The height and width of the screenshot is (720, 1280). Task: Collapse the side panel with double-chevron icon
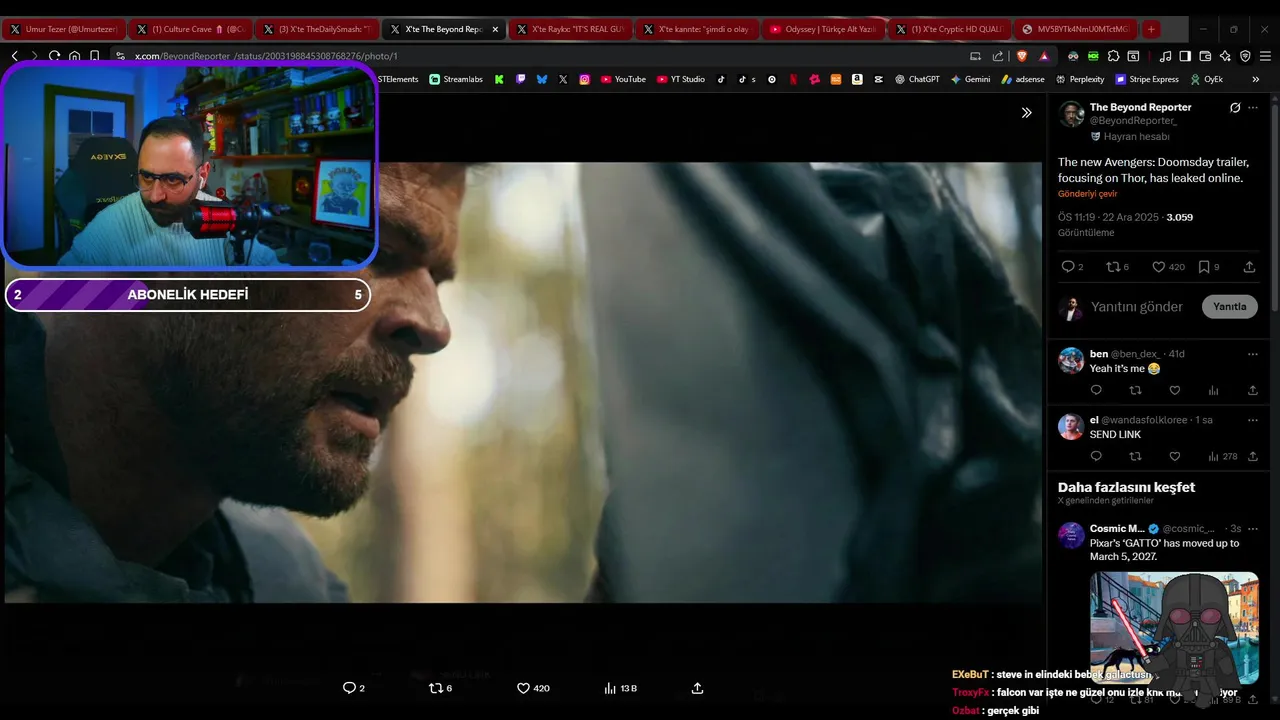[1026, 113]
